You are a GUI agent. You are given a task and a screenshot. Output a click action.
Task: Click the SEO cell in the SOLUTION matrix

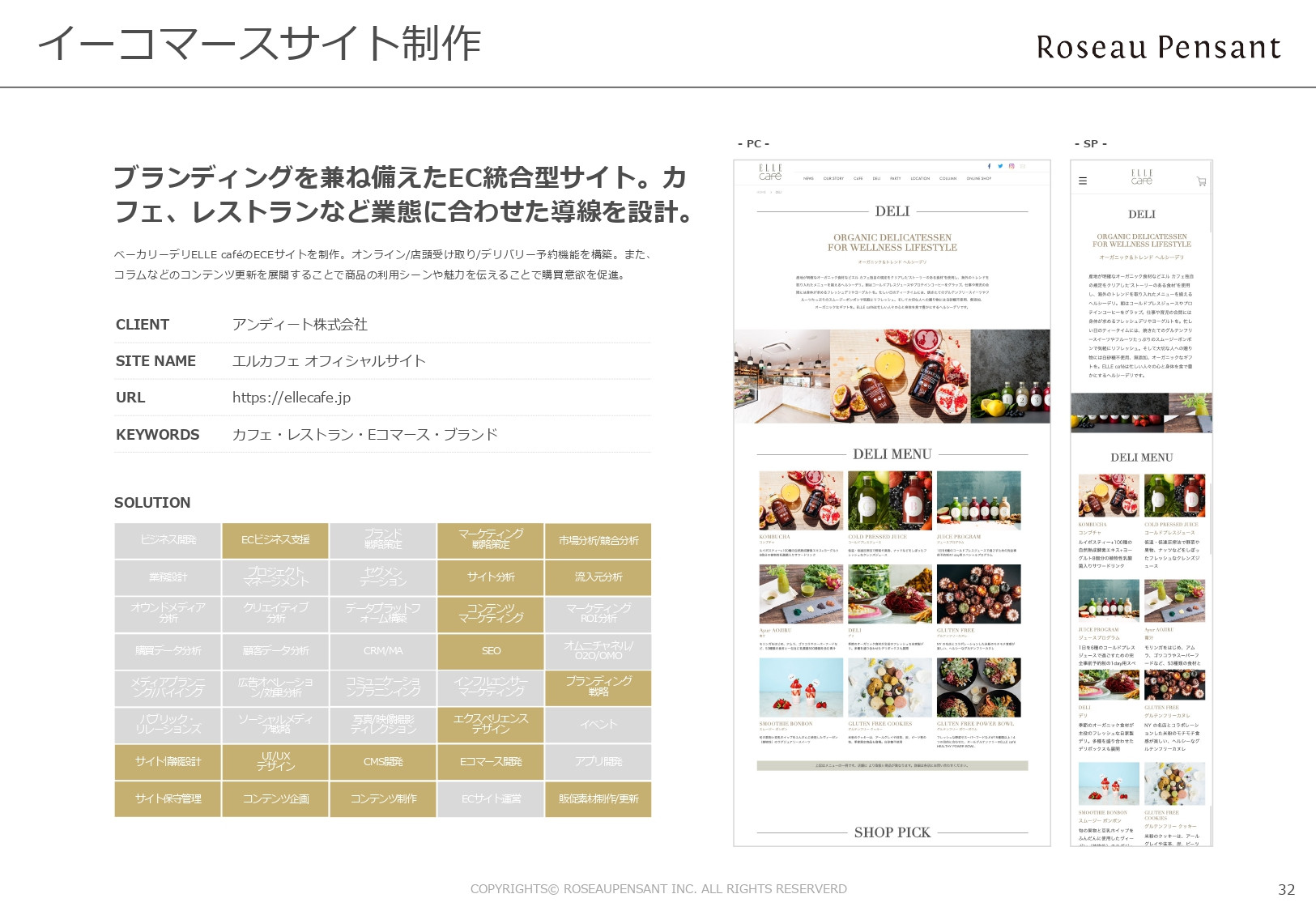(x=490, y=651)
